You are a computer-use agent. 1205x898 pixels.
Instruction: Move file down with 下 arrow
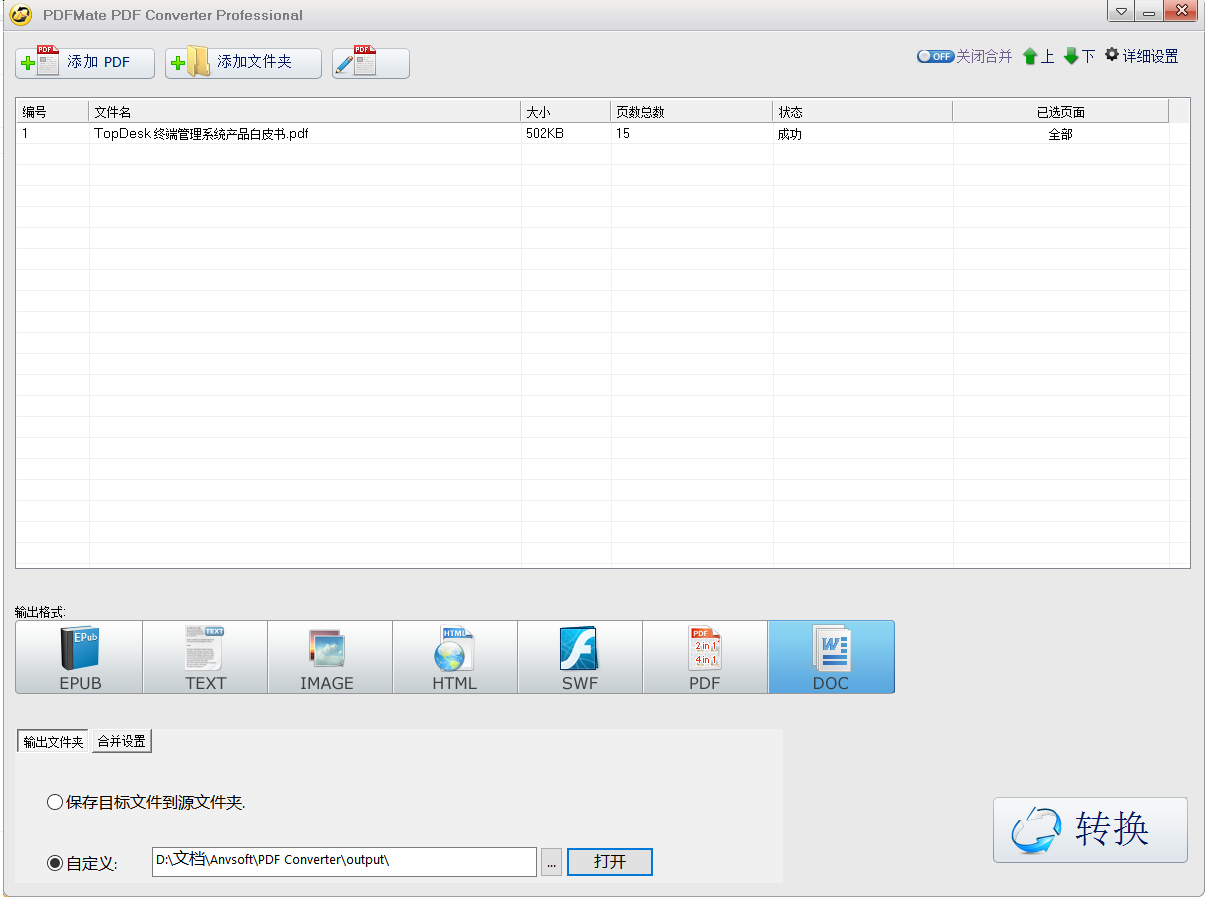[x=1079, y=57]
